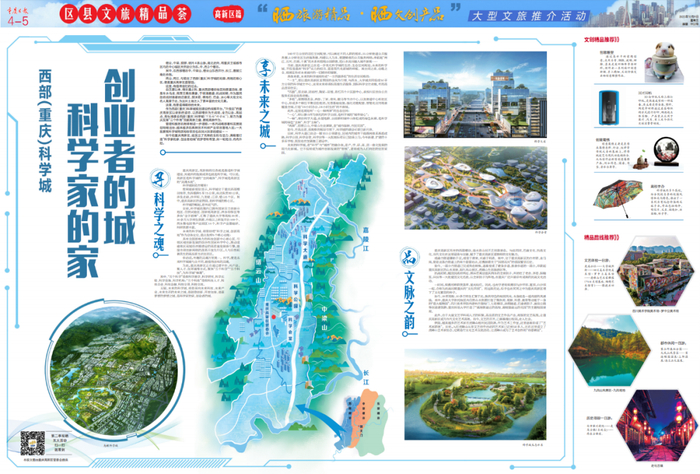
Task: Open the circular aerial city photo
Action: click(x=113, y=371)
